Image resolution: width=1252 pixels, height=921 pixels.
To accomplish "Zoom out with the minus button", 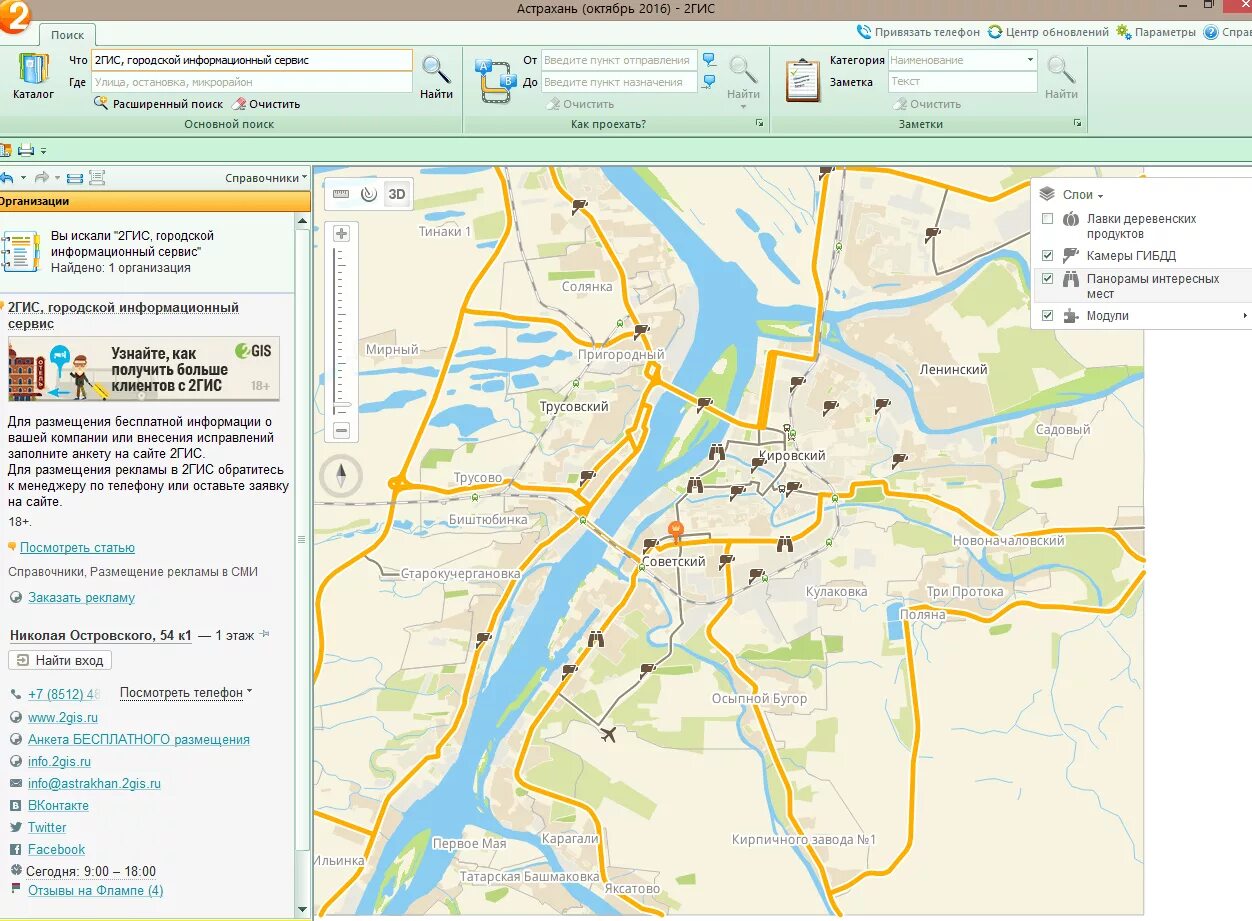I will 341,431.
